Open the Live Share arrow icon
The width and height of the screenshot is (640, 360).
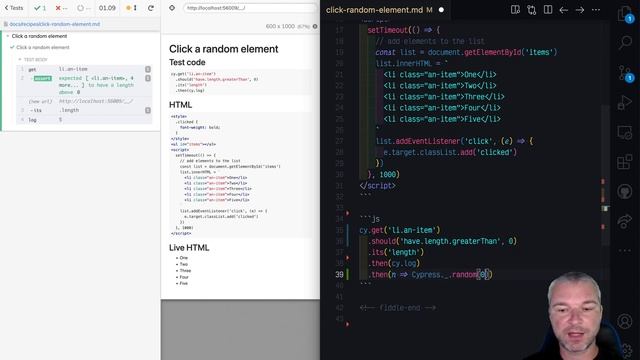(x=625, y=221)
